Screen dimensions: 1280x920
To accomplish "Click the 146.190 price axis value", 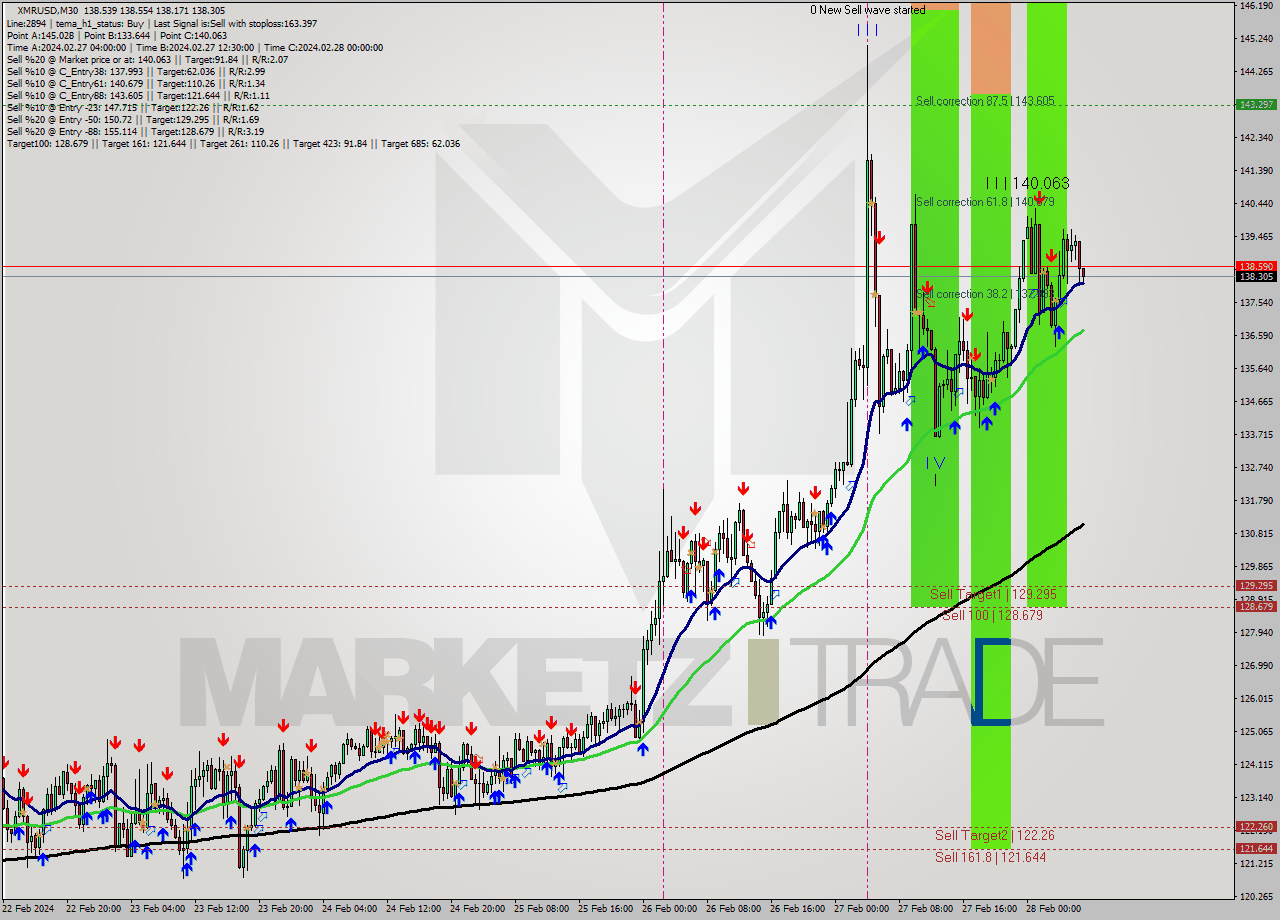I will click(x=1256, y=6).
